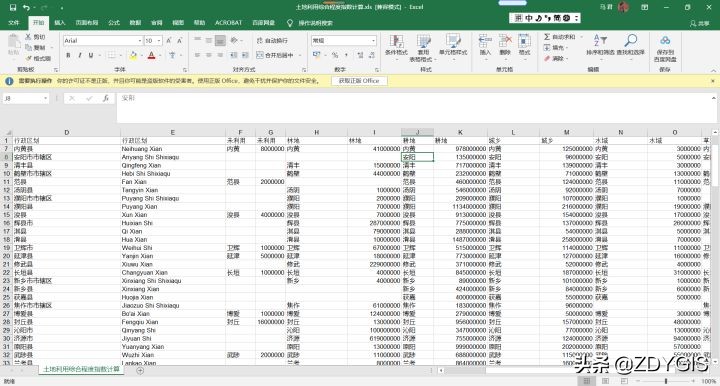This screenshot has width=720, height=386.
Task: Insert cells using the Insert icon
Action: pyautogui.click(x=485, y=45)
